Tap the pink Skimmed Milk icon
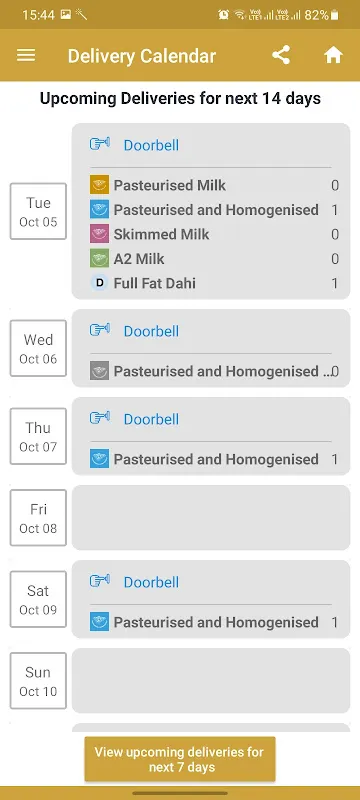The image size is (360, 800). pyautogui.click(x=99, y=234)
